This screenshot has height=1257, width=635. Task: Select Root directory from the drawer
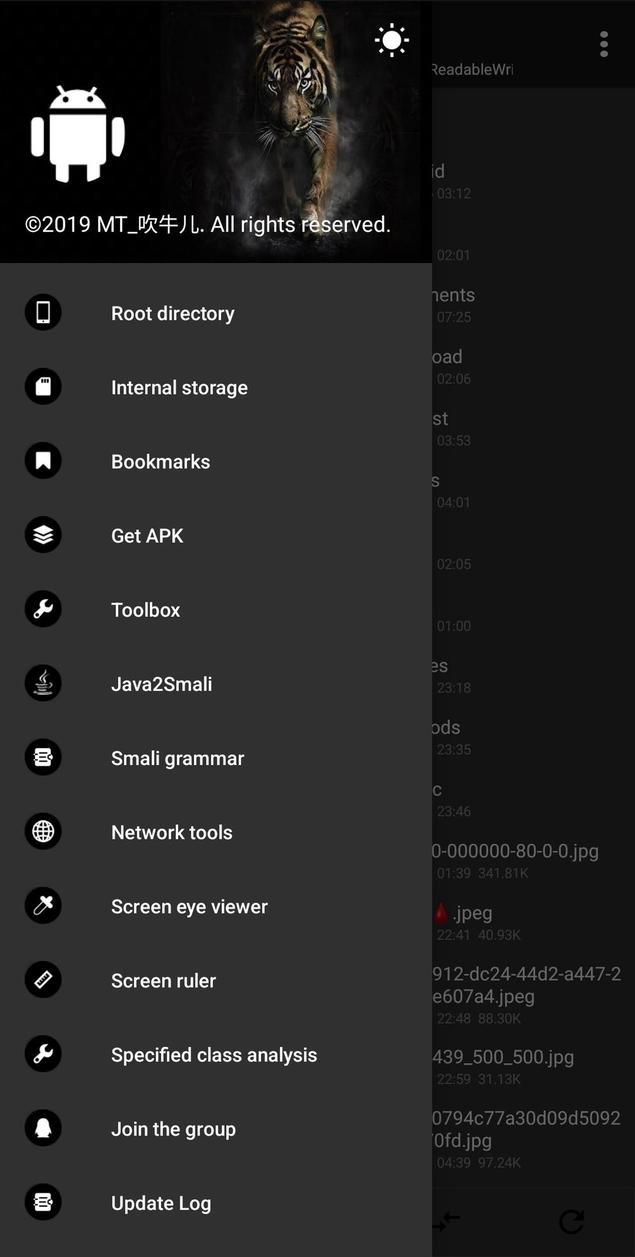tap(172, 313)
